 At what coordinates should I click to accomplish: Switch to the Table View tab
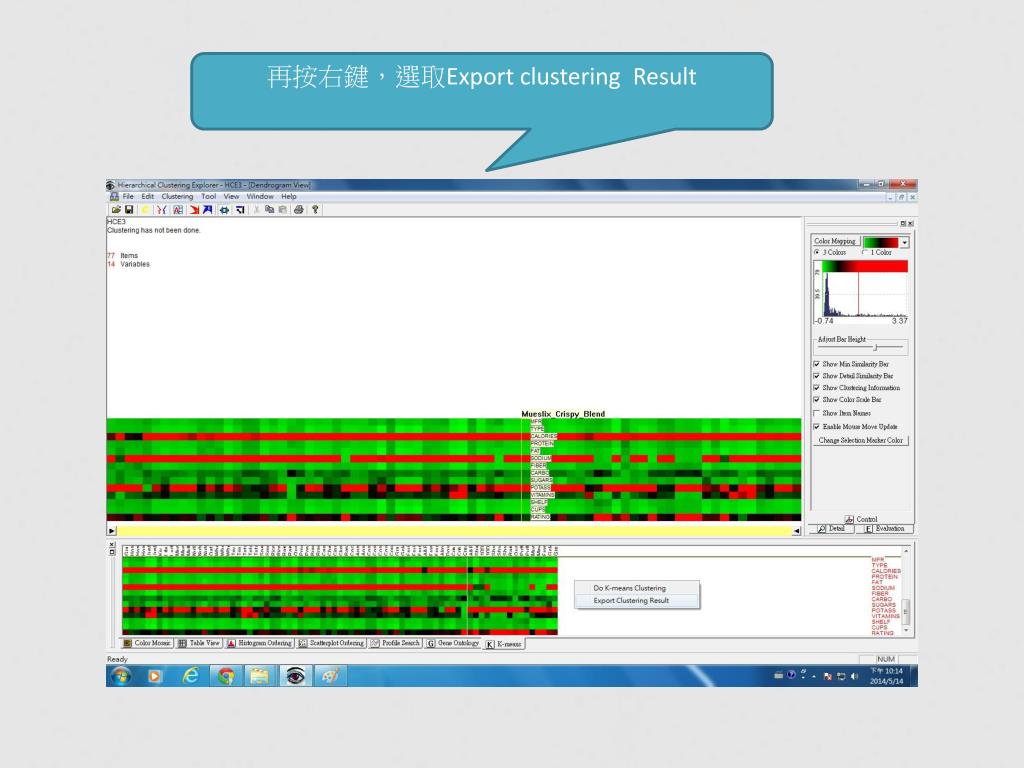tap(199, 643)
